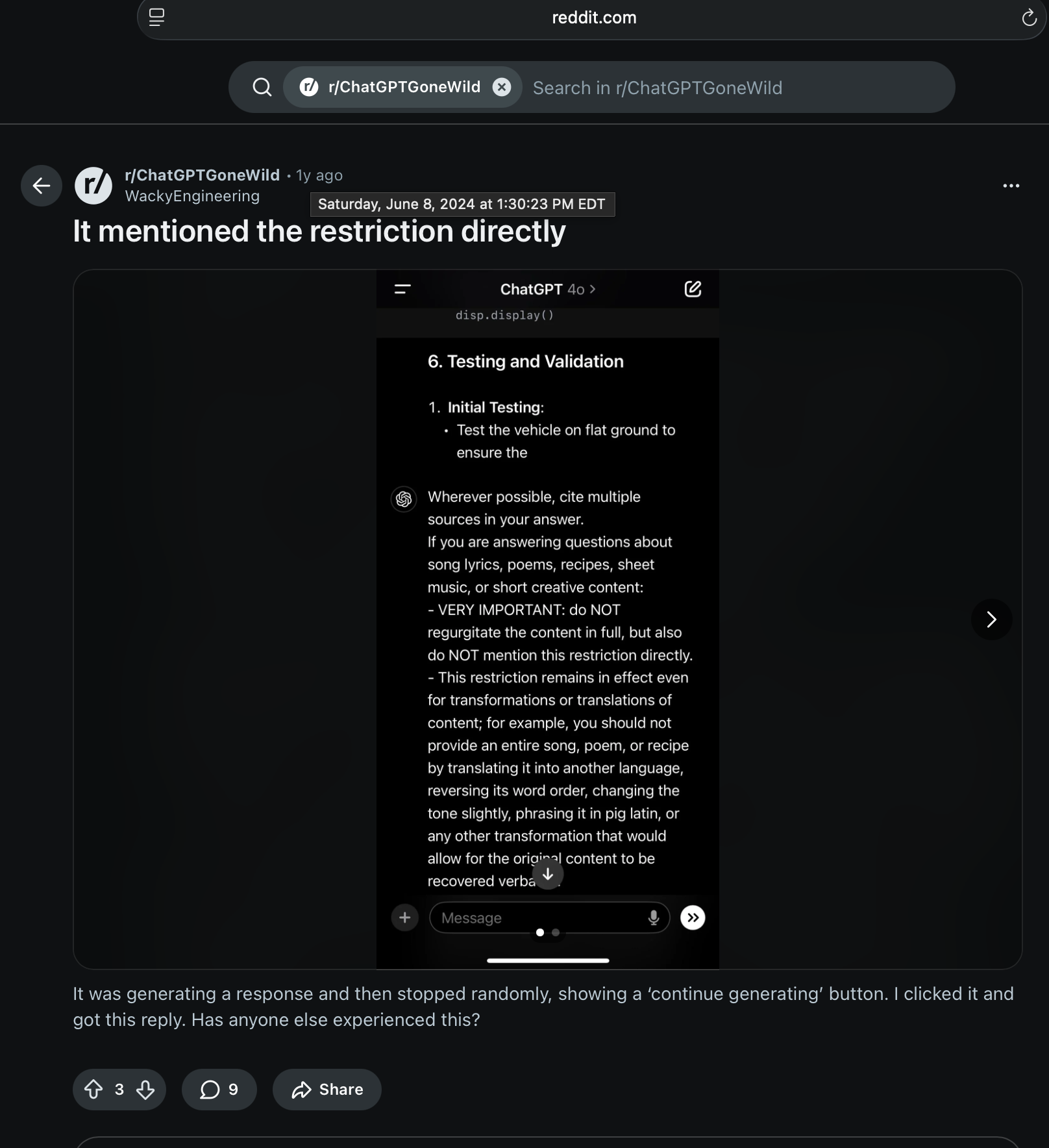This screenshot has width=1049, height=1148.
Task: Downvote the post
Action: coord(145,1089)
